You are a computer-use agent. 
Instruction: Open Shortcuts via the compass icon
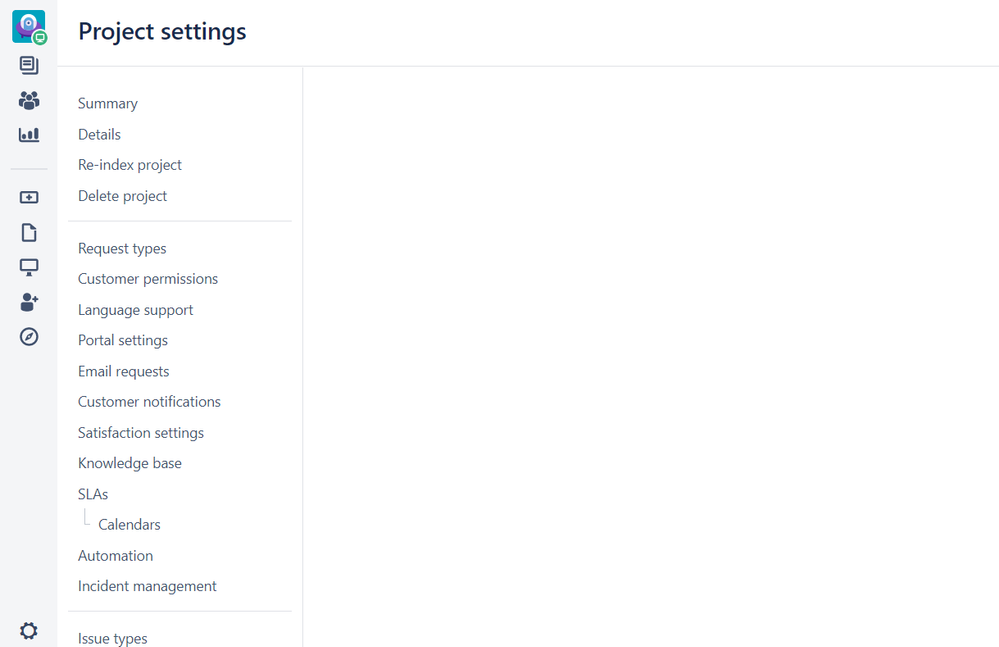(28, 337)
